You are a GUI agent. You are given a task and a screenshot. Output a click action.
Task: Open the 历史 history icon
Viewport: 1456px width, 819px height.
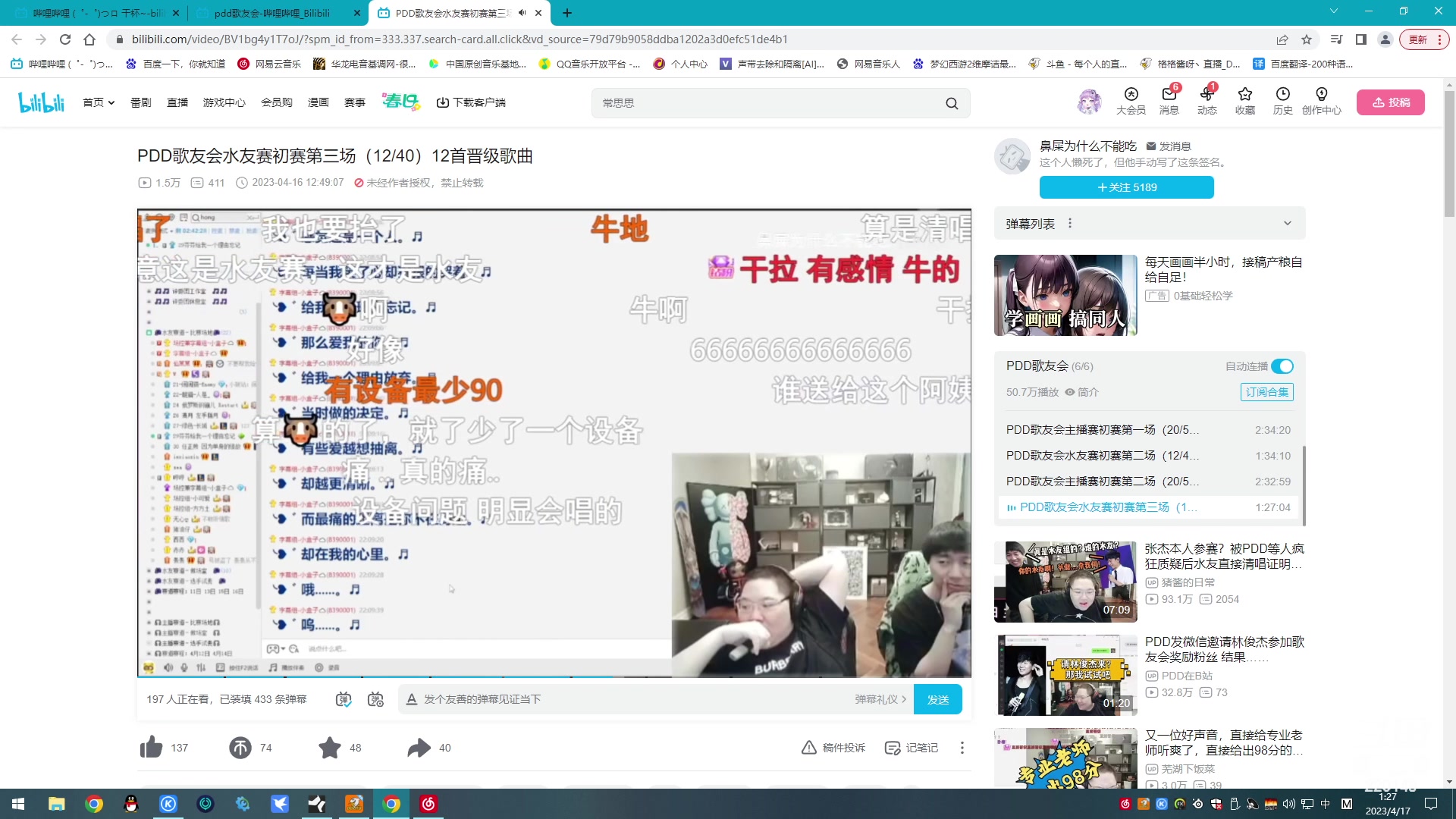click(1282, 101)
